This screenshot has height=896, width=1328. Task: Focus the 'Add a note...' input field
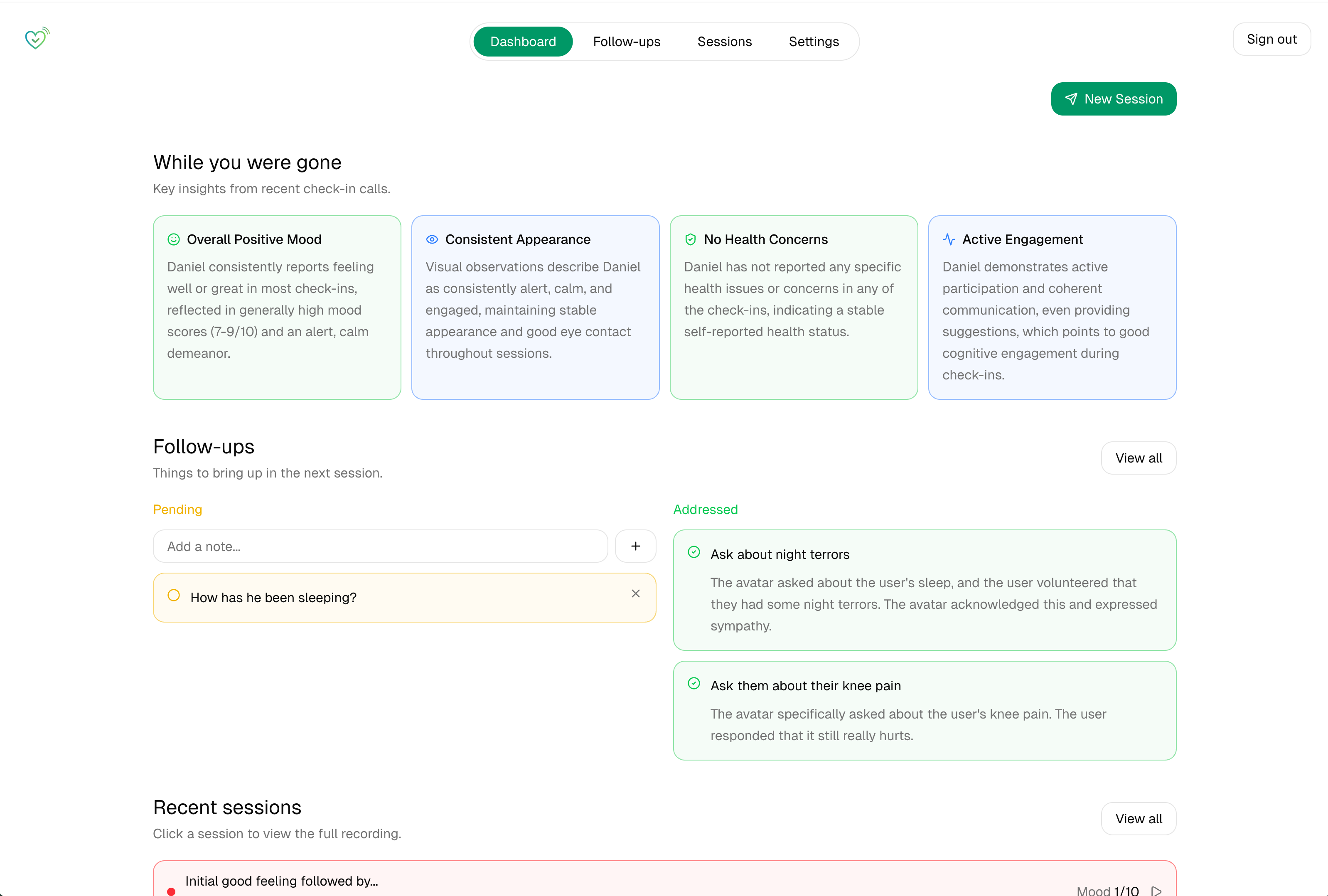pos(380,546)
